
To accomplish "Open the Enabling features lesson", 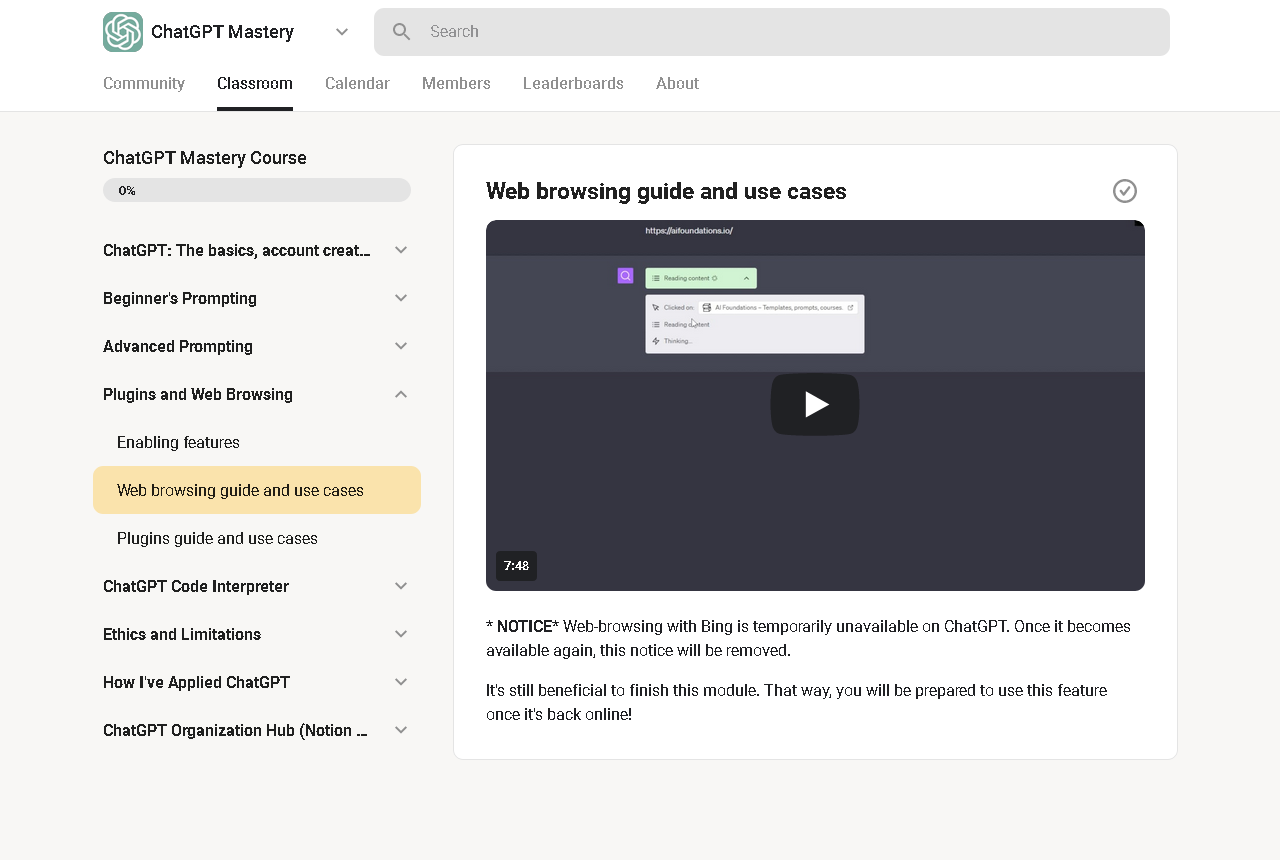I will 257,442.
